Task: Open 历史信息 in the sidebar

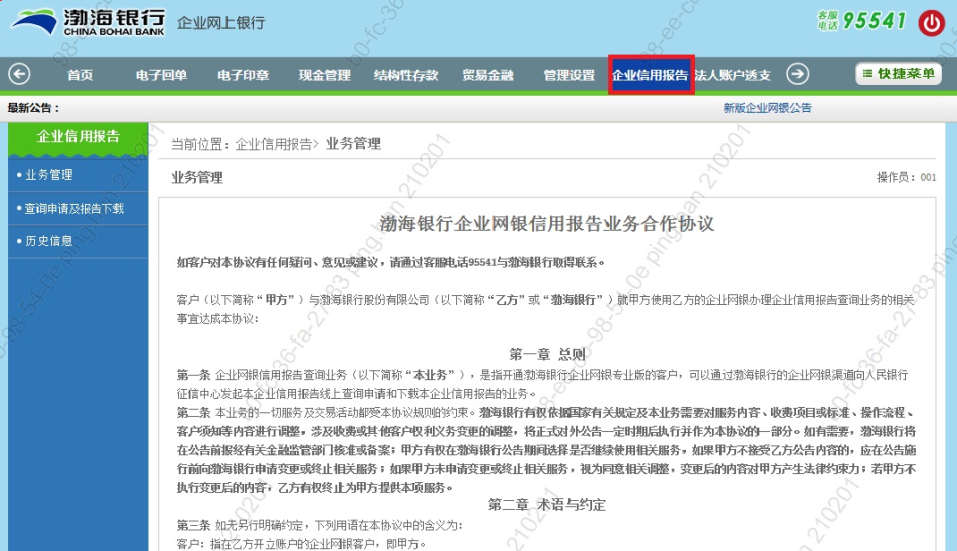Action: 49,241
